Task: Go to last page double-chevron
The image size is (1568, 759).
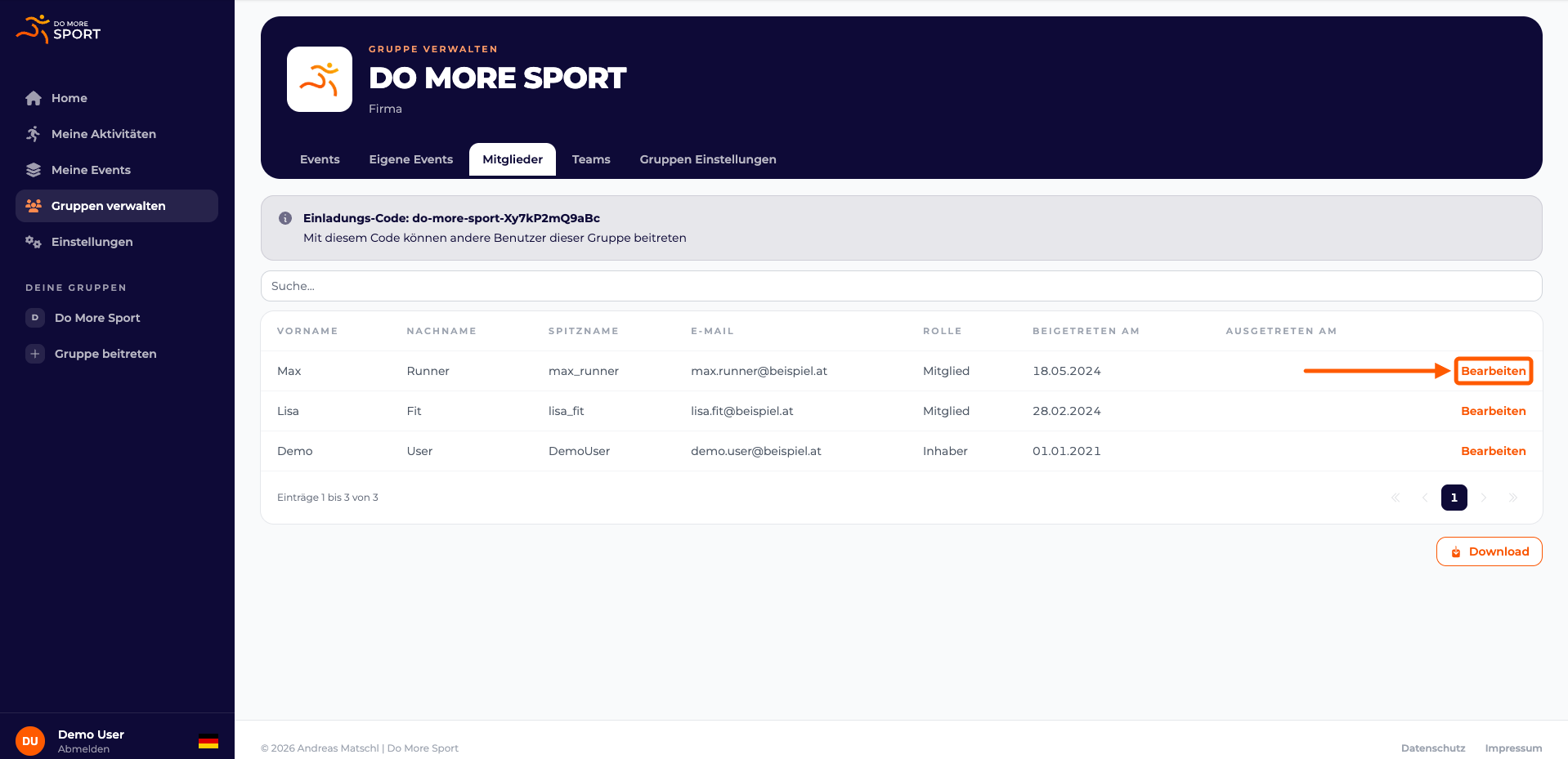Action: [x=1513, y=498]
